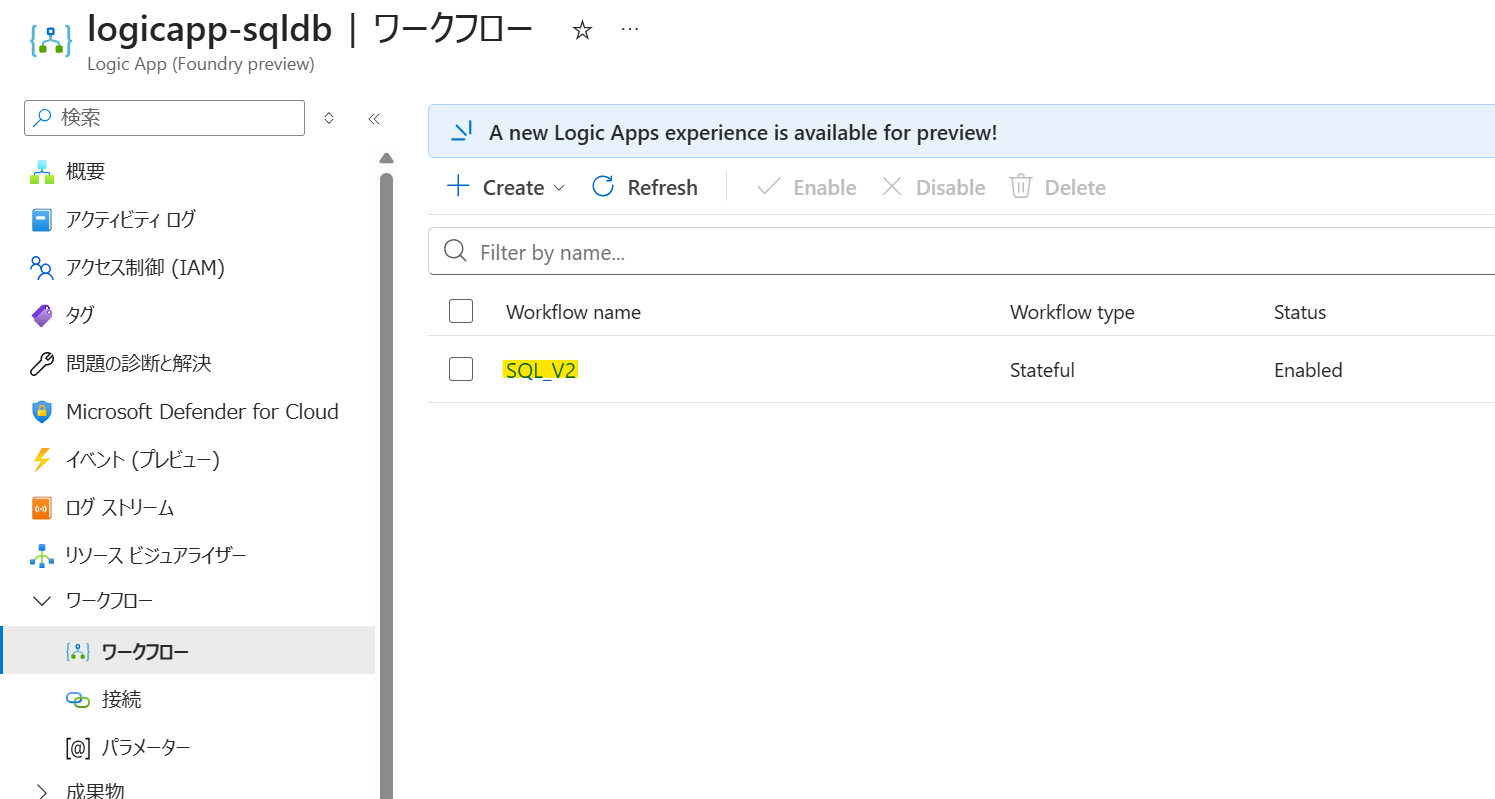Click the Status column header
The width and height of the screenshot is (1495, 799).
tap(1300, 312)
